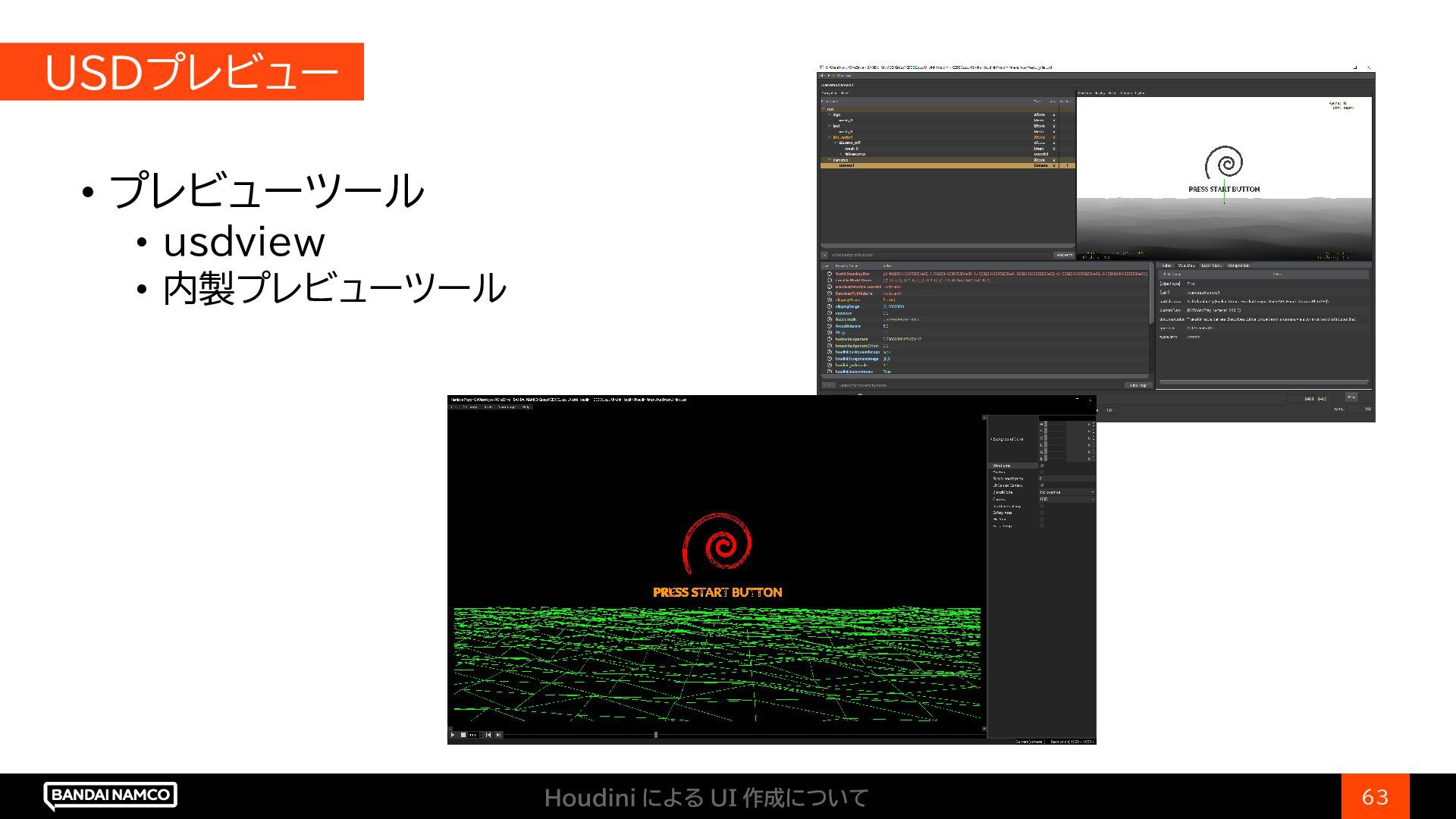This screenshot has height=819, width=1456.
Task: Switch to Layer Stack tab
Action: (x=1211, y=265)
